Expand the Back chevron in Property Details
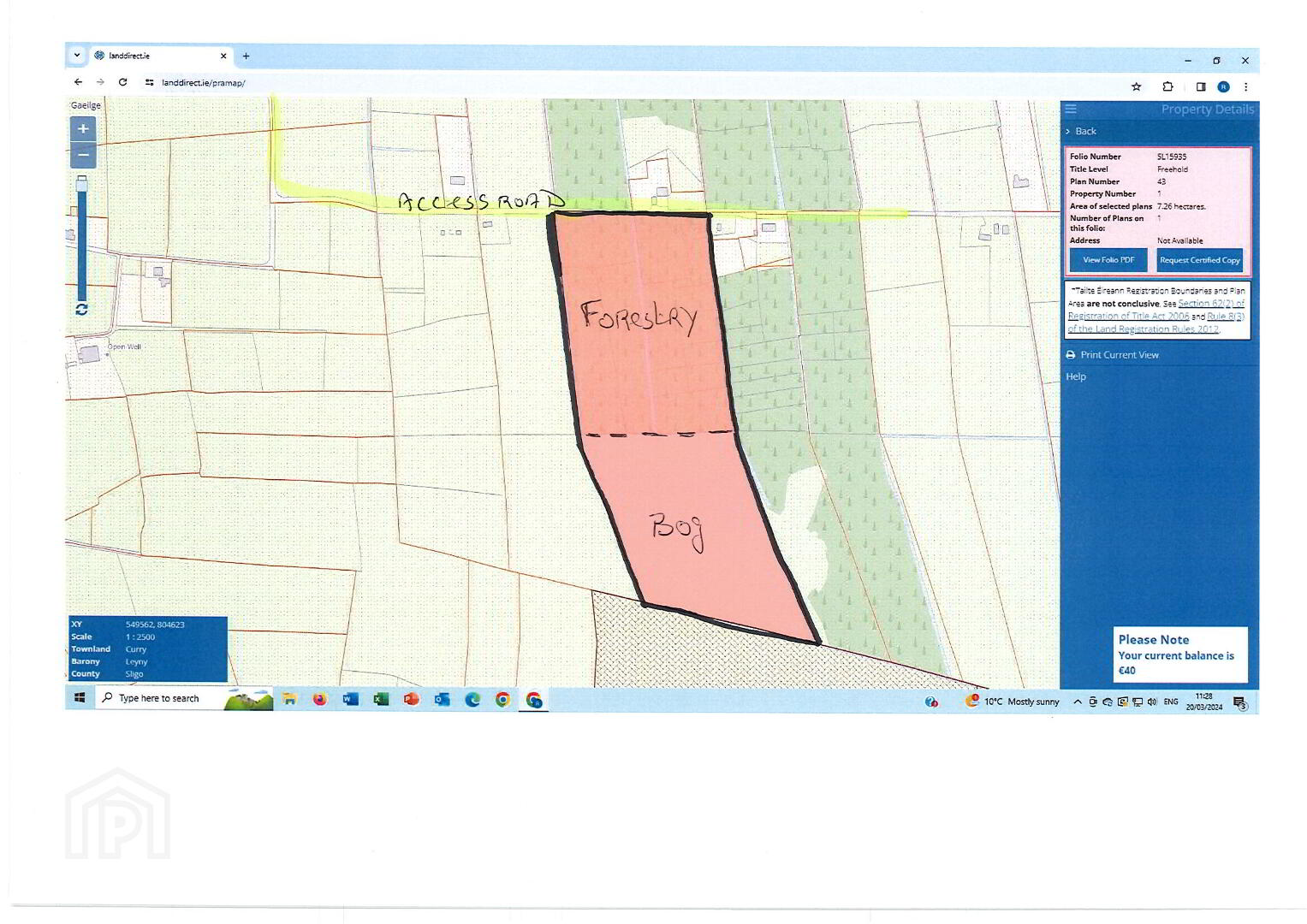 point(1068,131)
